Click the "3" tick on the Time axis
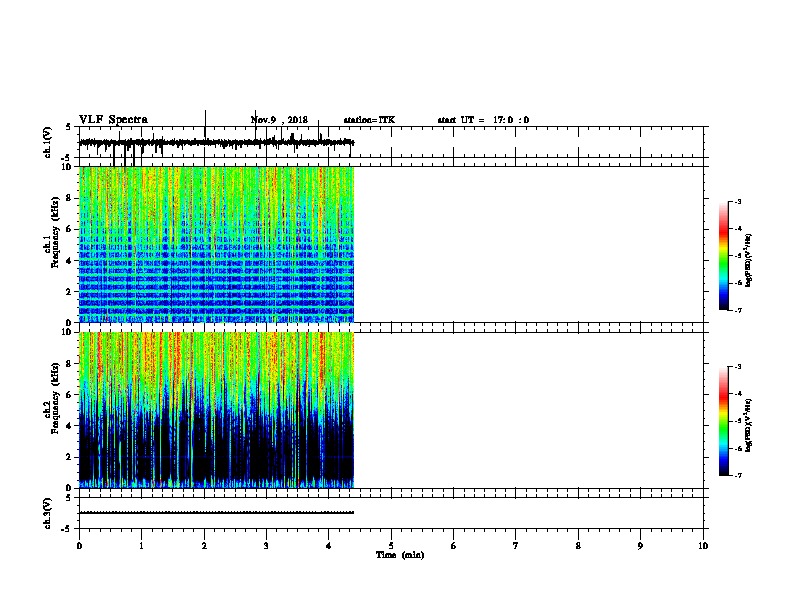Screen dimensions: 792x612 pos(266,546)
